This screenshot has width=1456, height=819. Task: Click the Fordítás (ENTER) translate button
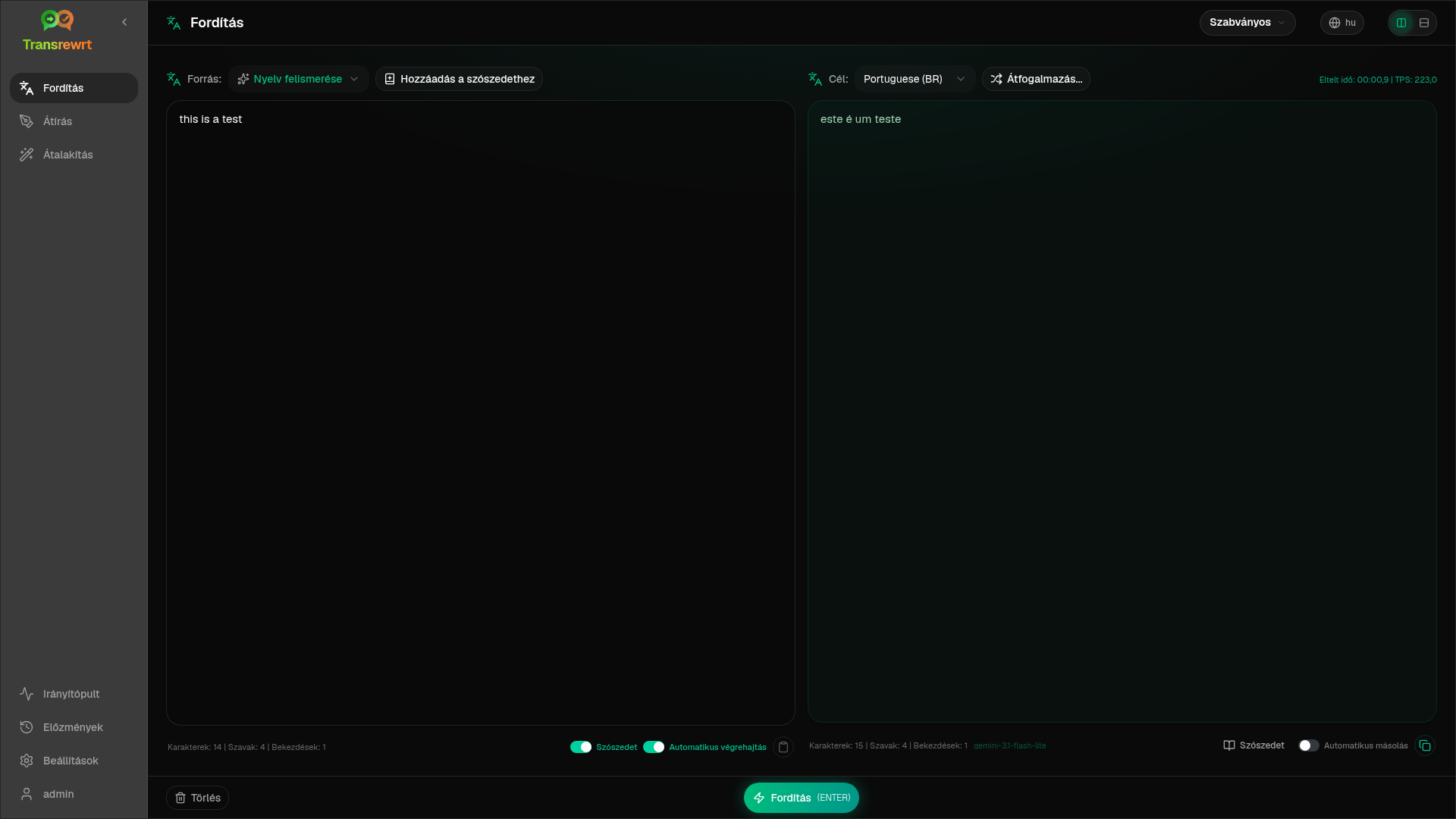(x=802, y=798)
